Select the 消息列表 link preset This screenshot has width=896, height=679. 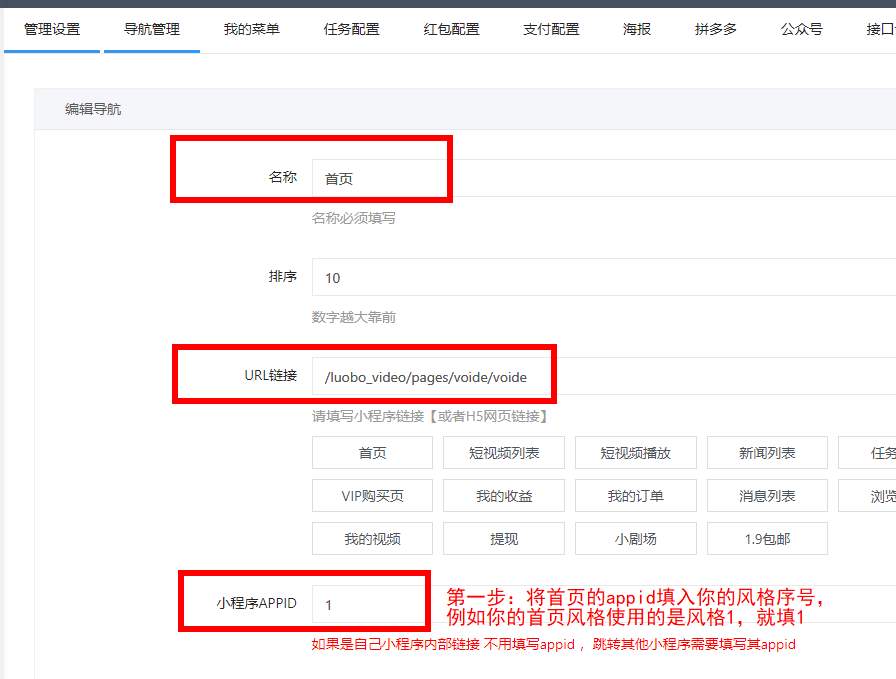click(767, 496)
